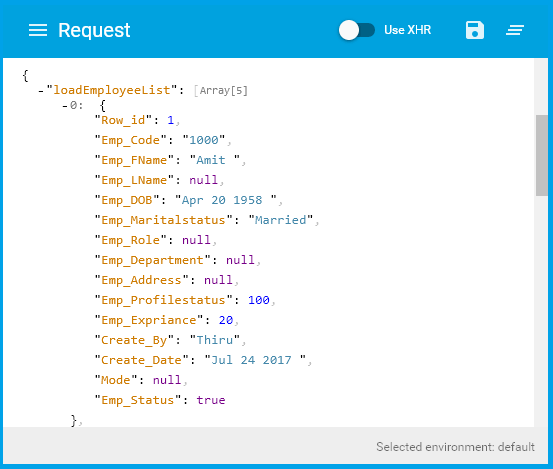Click Selected environment: default status text
This screenshot has width=553, height=469.
455,447
